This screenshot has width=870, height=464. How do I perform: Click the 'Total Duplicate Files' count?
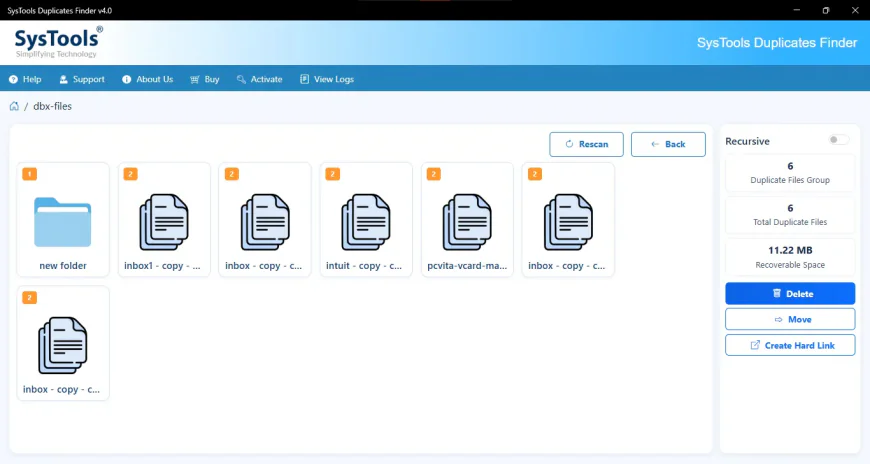790,208
